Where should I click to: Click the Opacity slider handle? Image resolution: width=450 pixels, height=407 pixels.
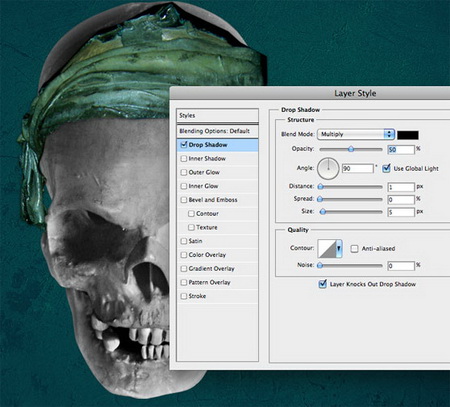(x=351, y=149)
